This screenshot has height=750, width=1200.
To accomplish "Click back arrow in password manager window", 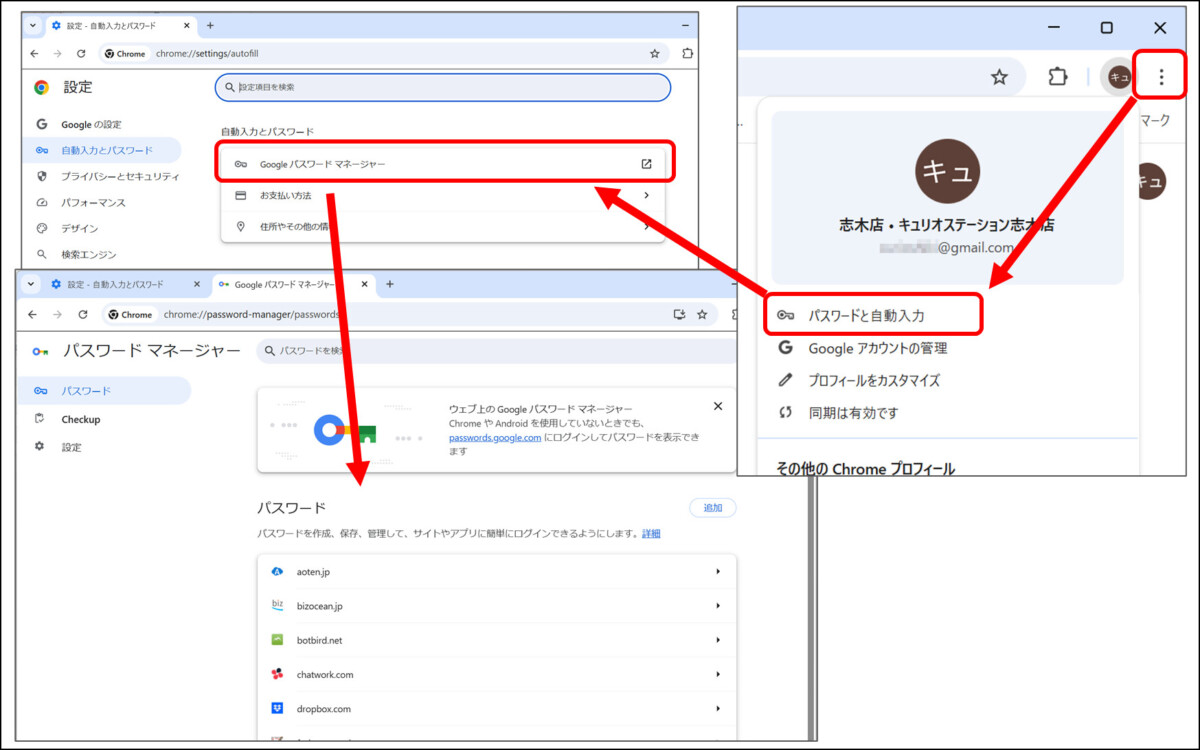I will [33, 314].
